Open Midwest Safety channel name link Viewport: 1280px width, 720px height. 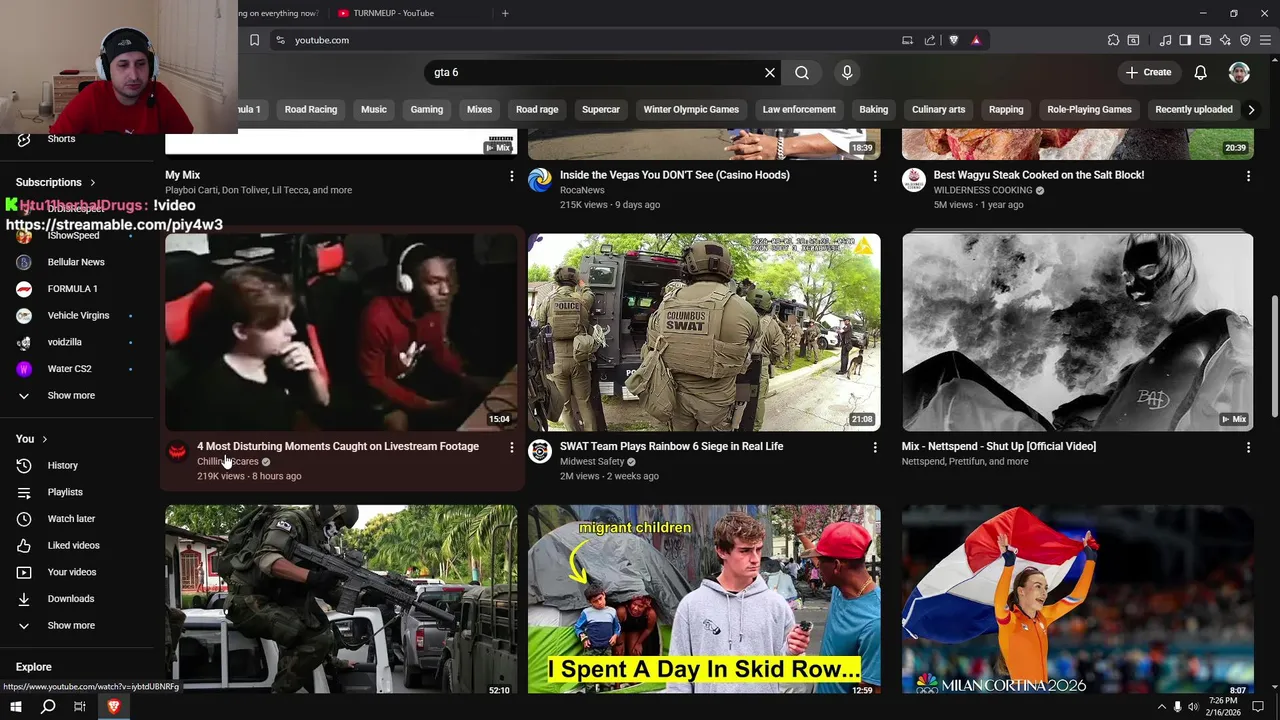point(592,462)
